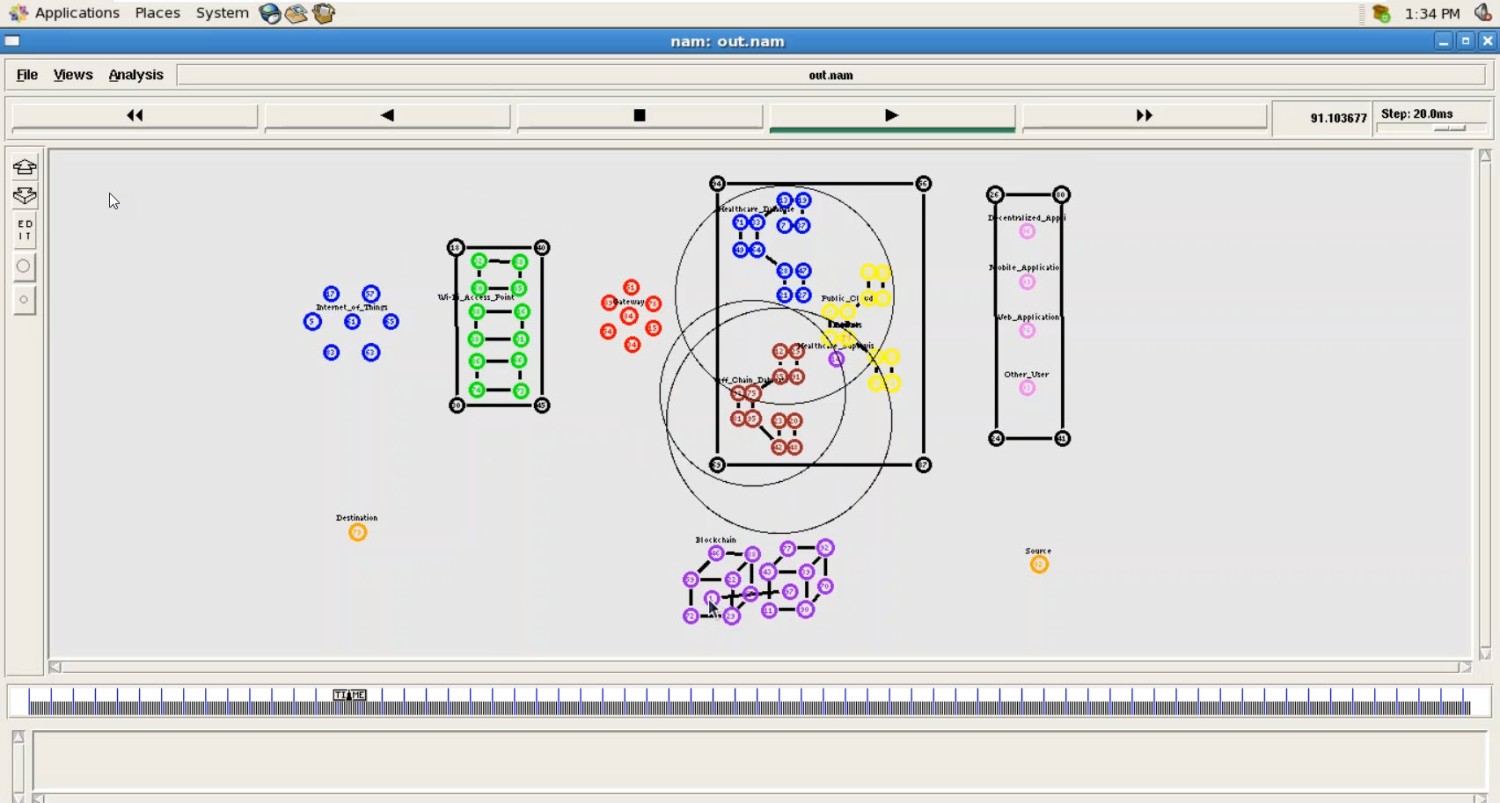Toggle the EDIT mode button
1500x803 pixels.
click(25, 231)
